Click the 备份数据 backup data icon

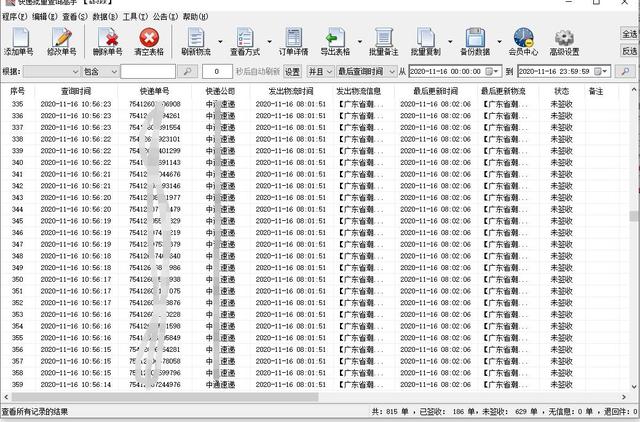click(x=475, y=41)
